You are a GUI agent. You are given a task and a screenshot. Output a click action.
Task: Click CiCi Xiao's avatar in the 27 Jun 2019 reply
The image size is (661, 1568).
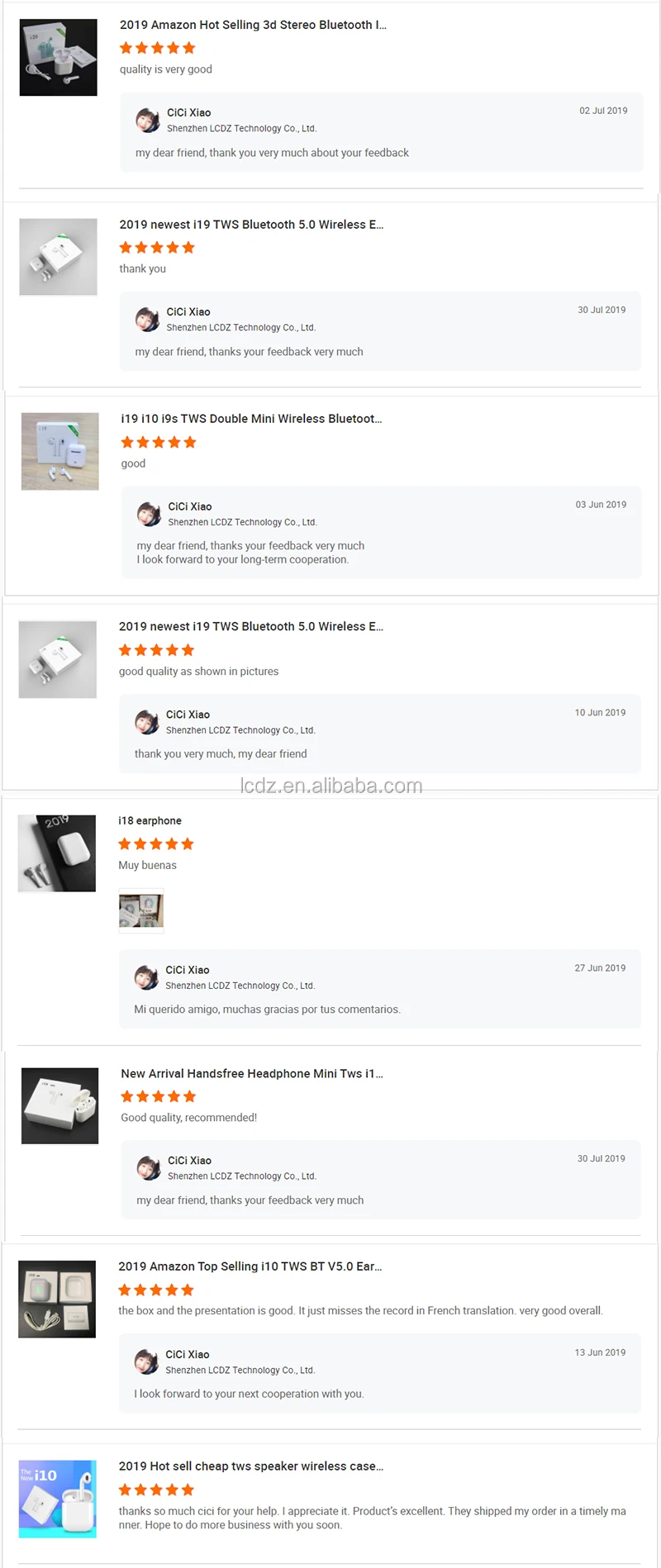coord(146,977)
